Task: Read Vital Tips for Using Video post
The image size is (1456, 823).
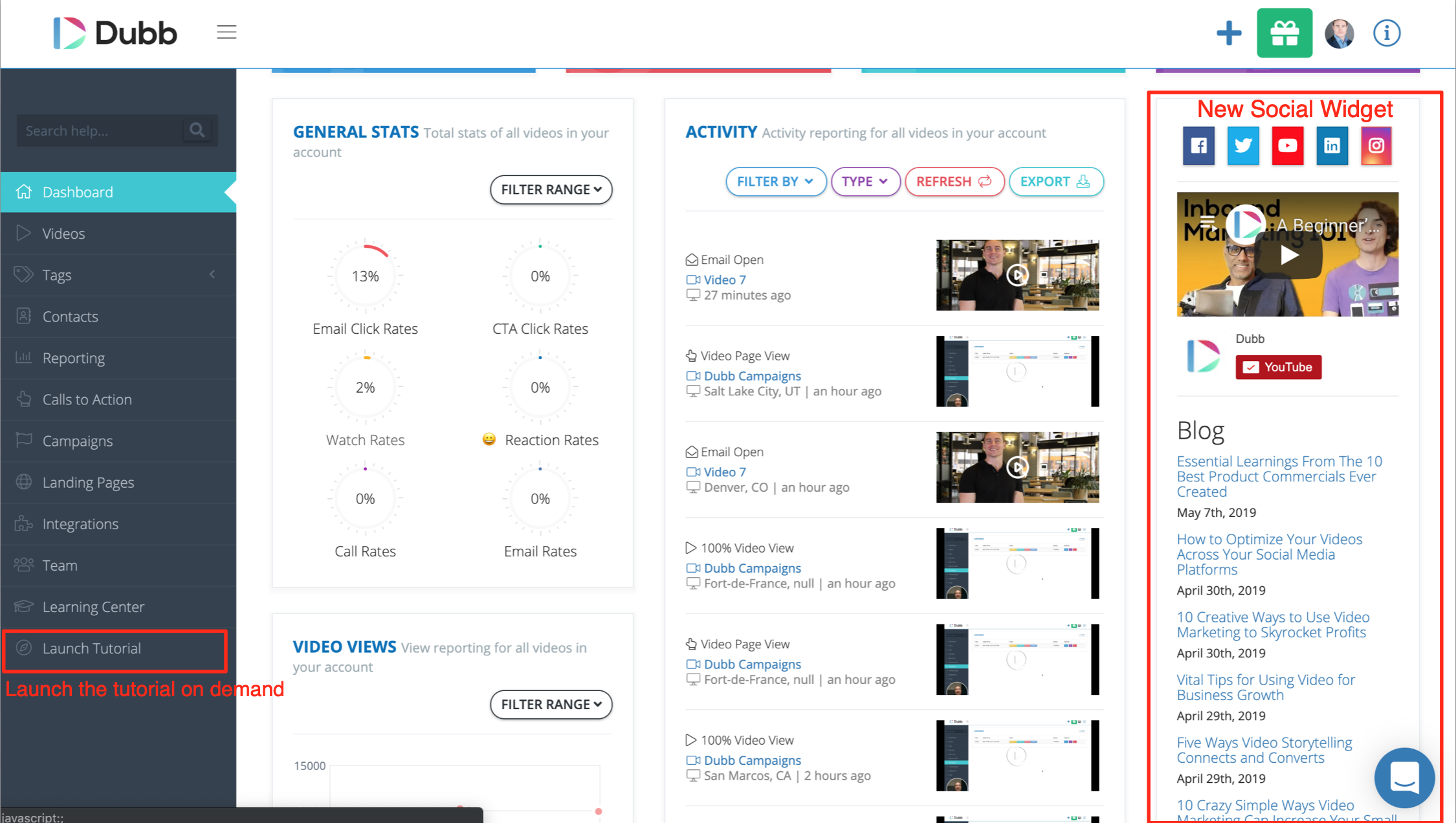Action: pyautogui.click(x=1266, y=687)
